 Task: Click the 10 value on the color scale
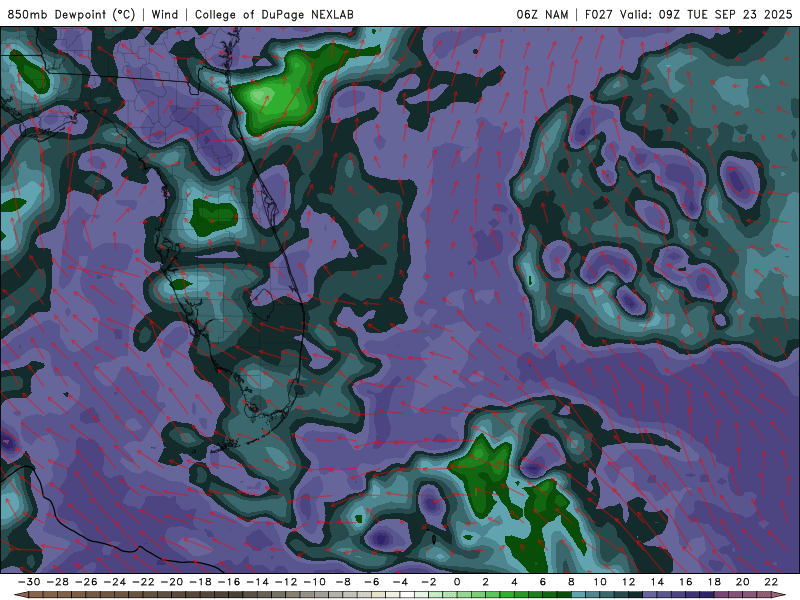(600, 582)
